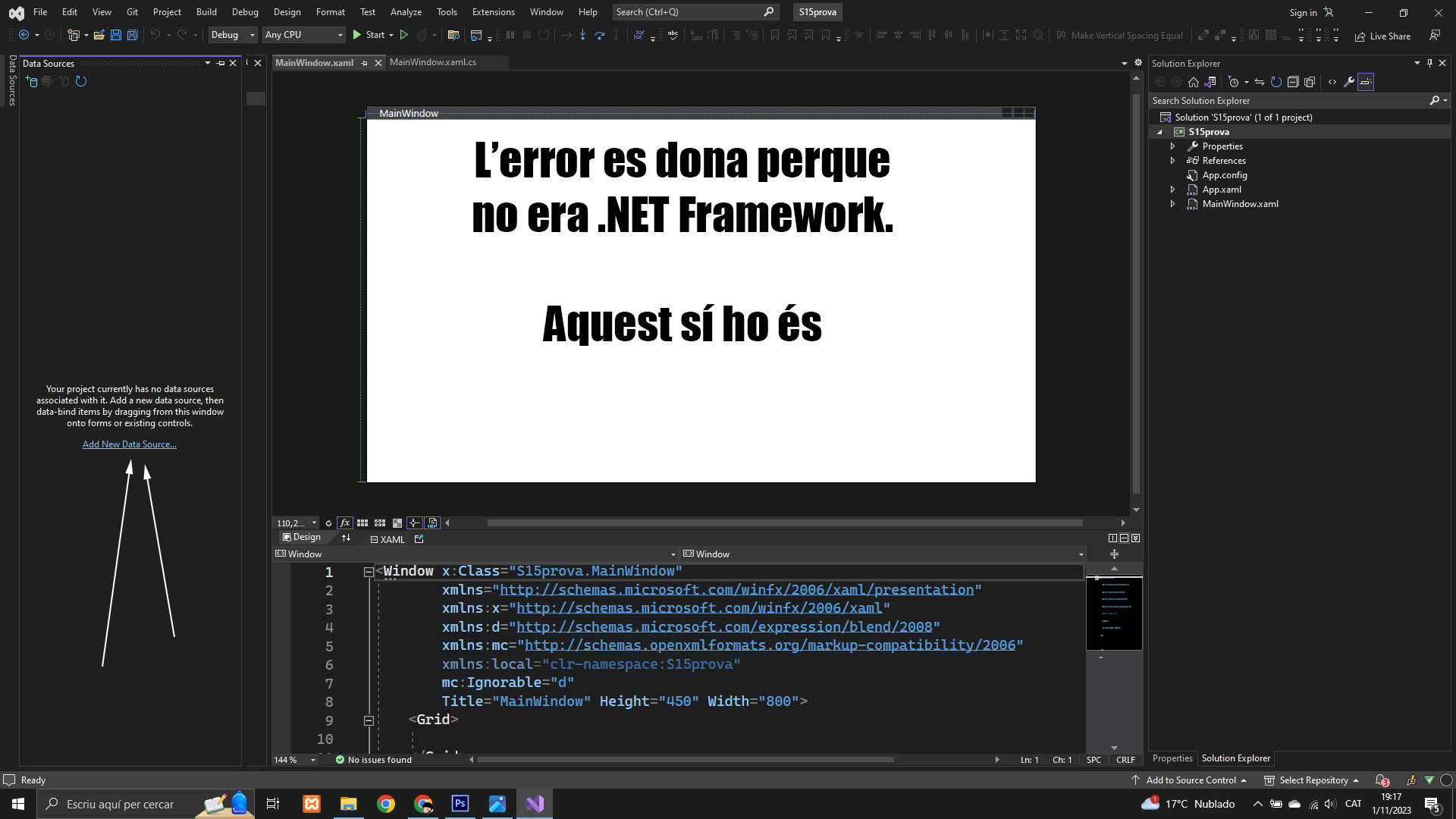Pop out XAML editor pane icon
The image size is (1456, 819).
click(419, 539)
